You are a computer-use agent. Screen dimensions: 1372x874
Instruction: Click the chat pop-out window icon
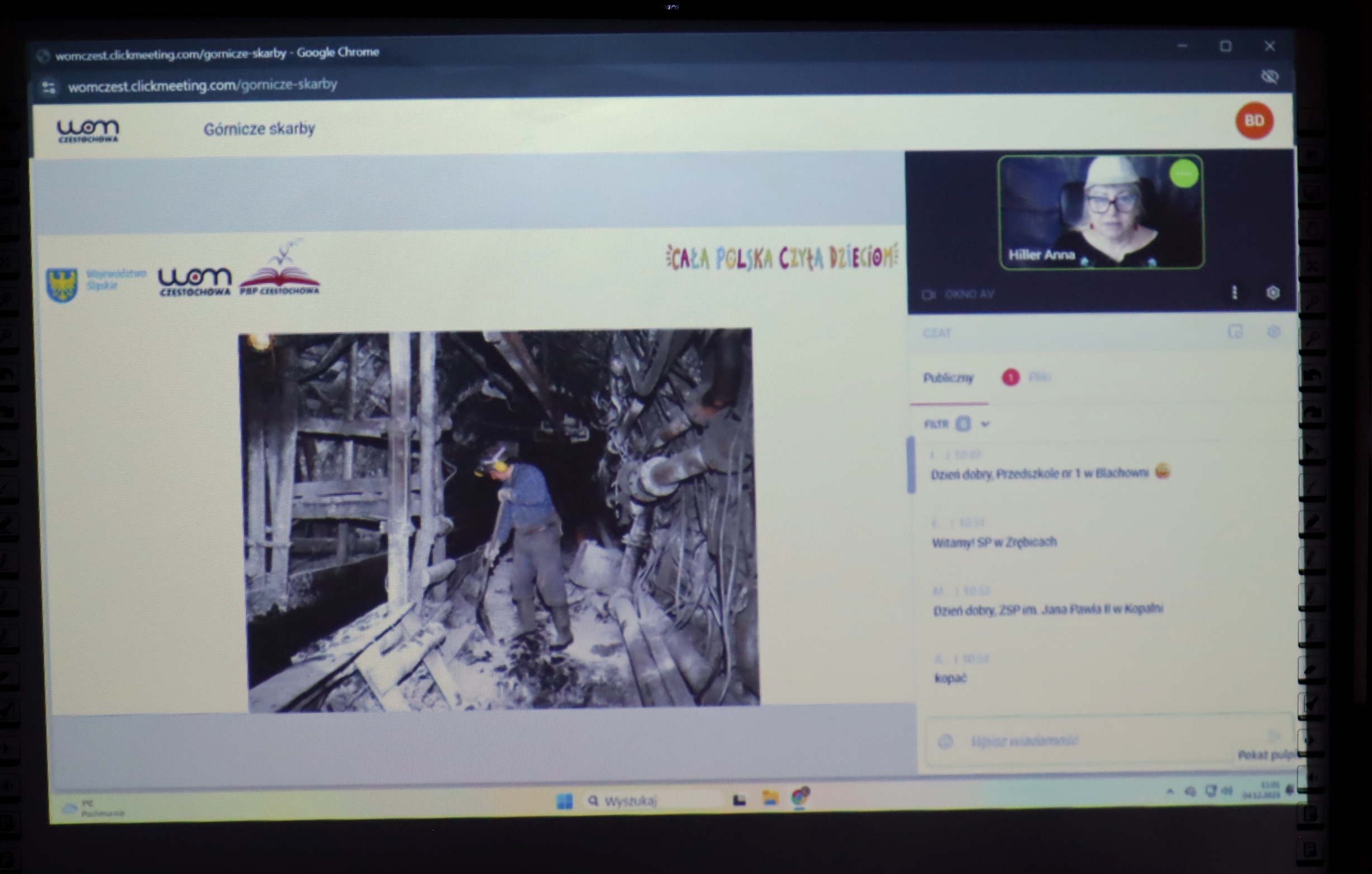(1235, 331)
